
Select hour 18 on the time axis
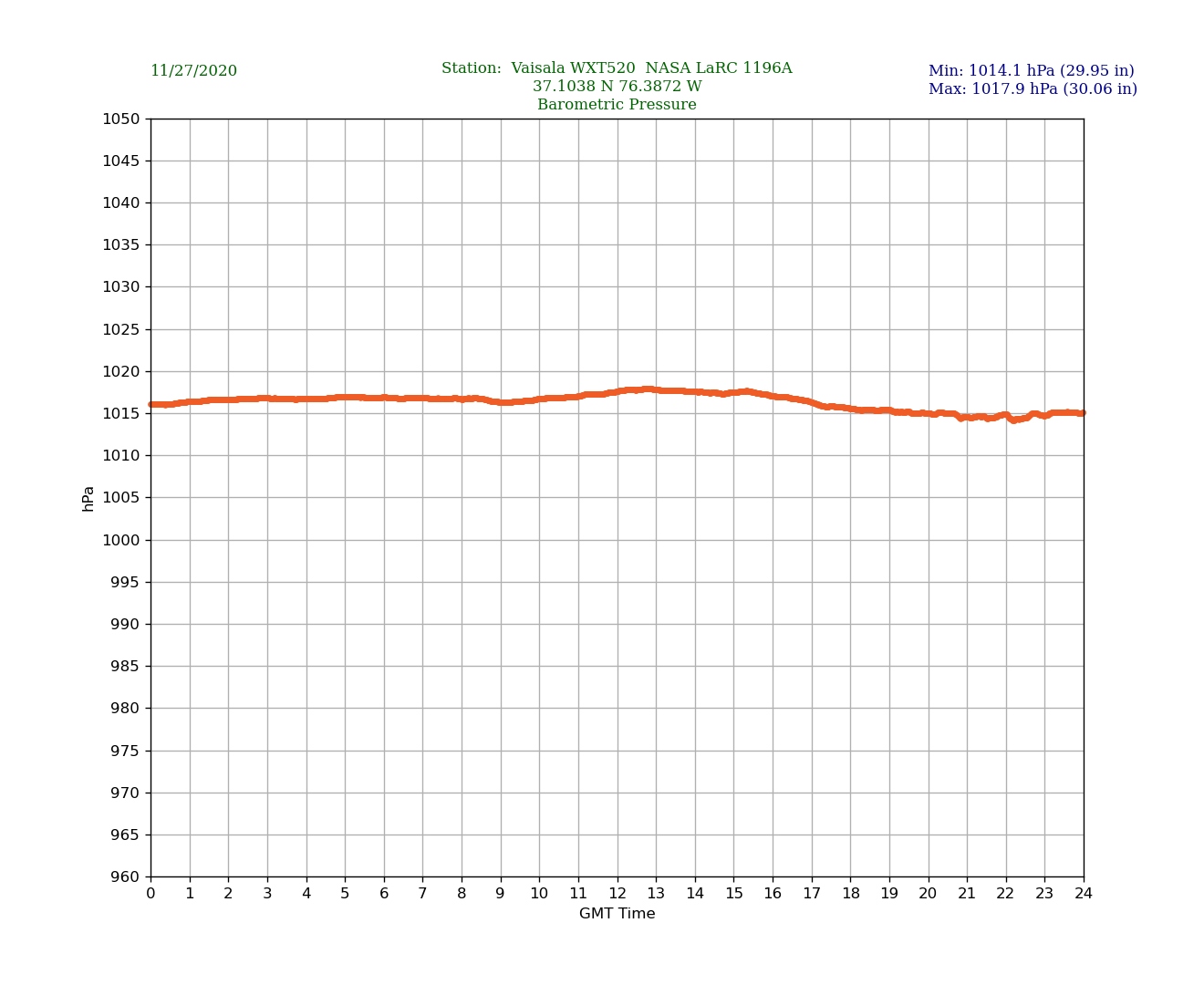850,894
